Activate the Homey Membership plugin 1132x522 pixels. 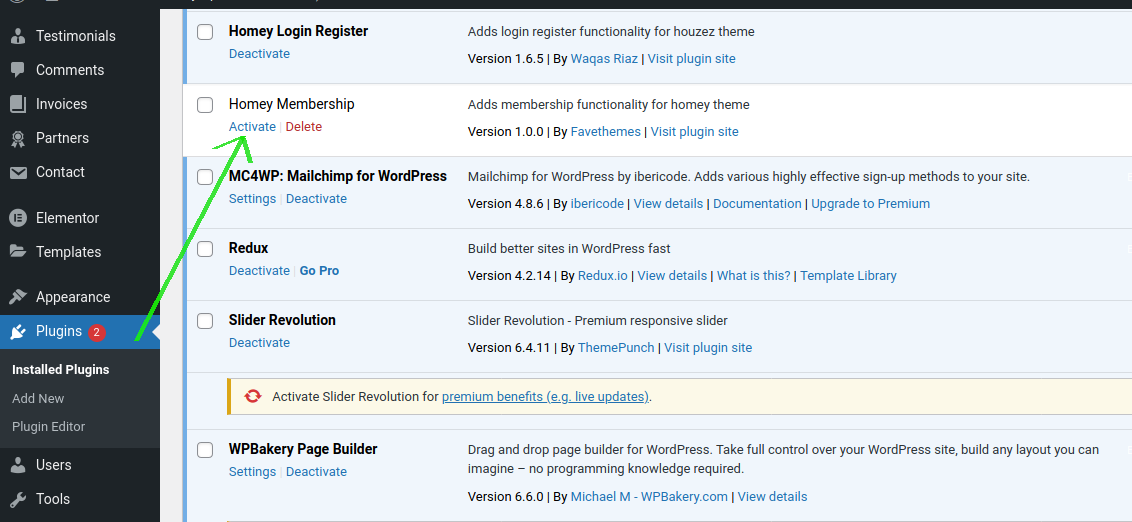click(252, 127)
